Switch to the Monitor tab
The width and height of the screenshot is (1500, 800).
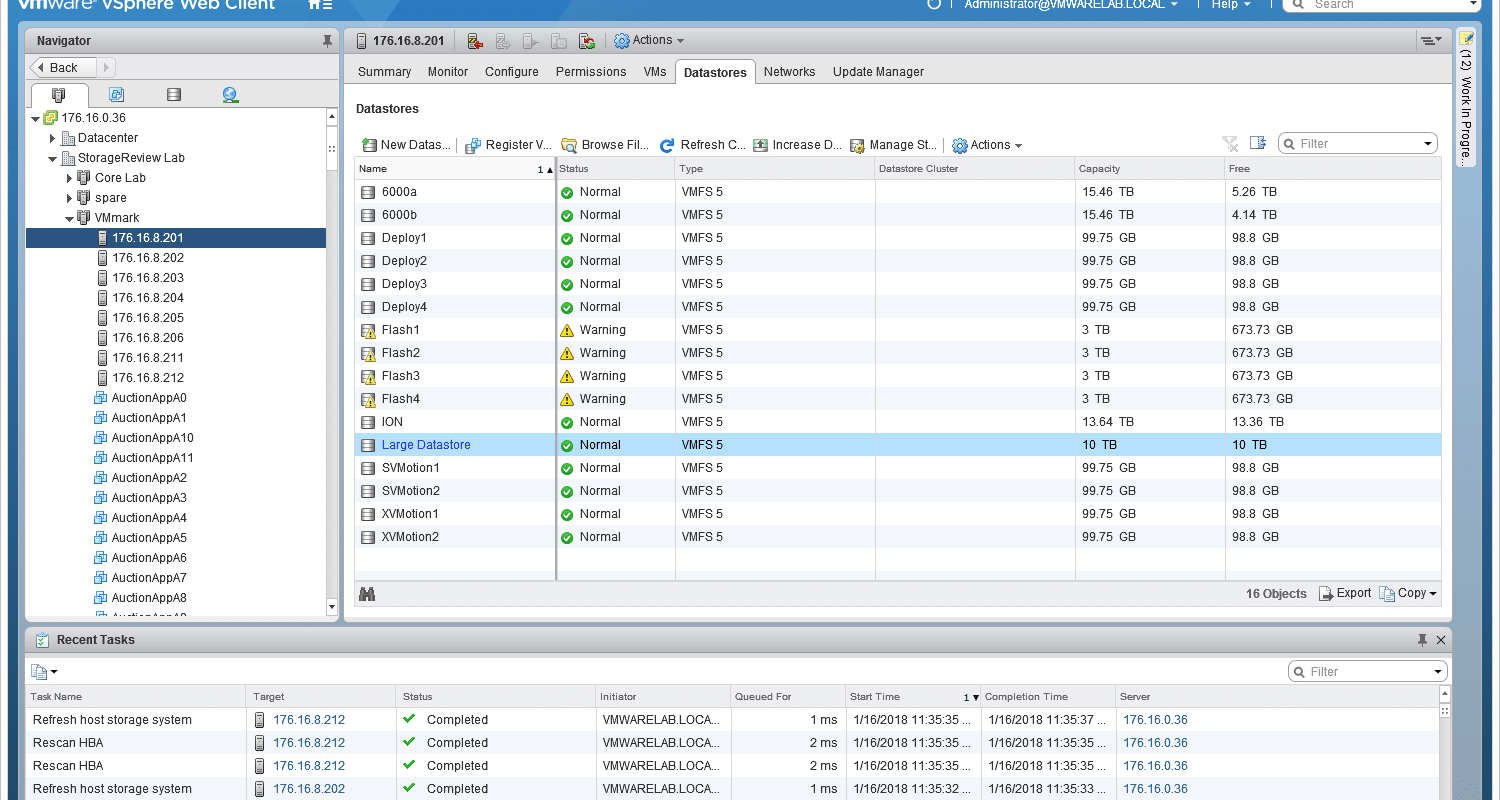pos(448,72)
